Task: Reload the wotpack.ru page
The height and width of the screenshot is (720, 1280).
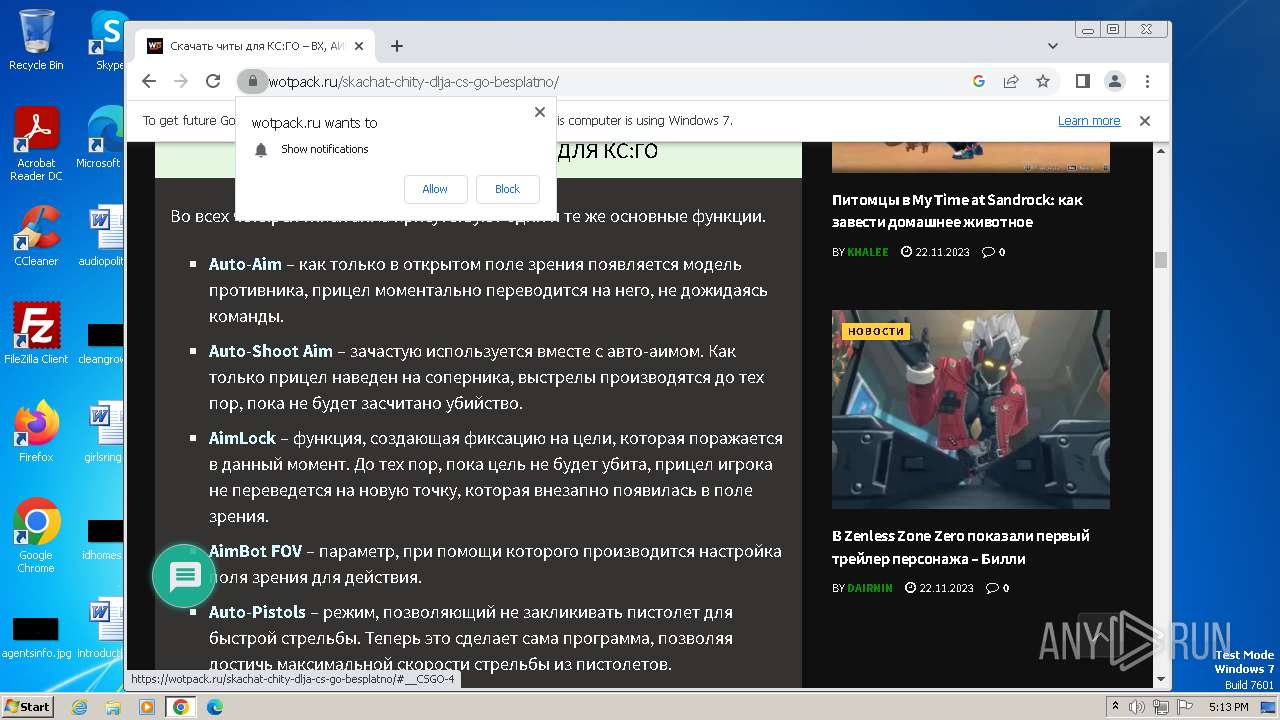Action: tap(213, 81)
